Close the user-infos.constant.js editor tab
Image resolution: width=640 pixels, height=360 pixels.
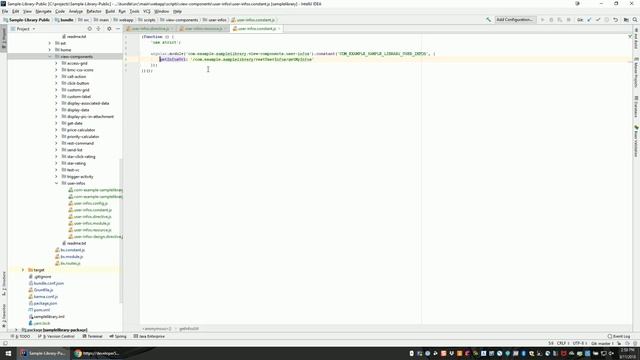coord(279,29)
